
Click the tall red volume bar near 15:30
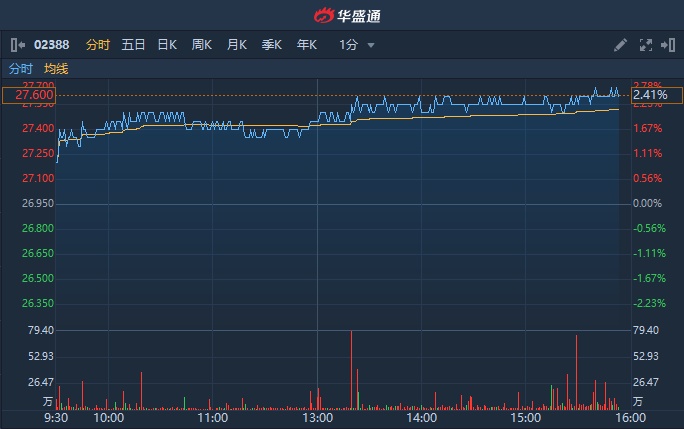click(x=576, y=372)
